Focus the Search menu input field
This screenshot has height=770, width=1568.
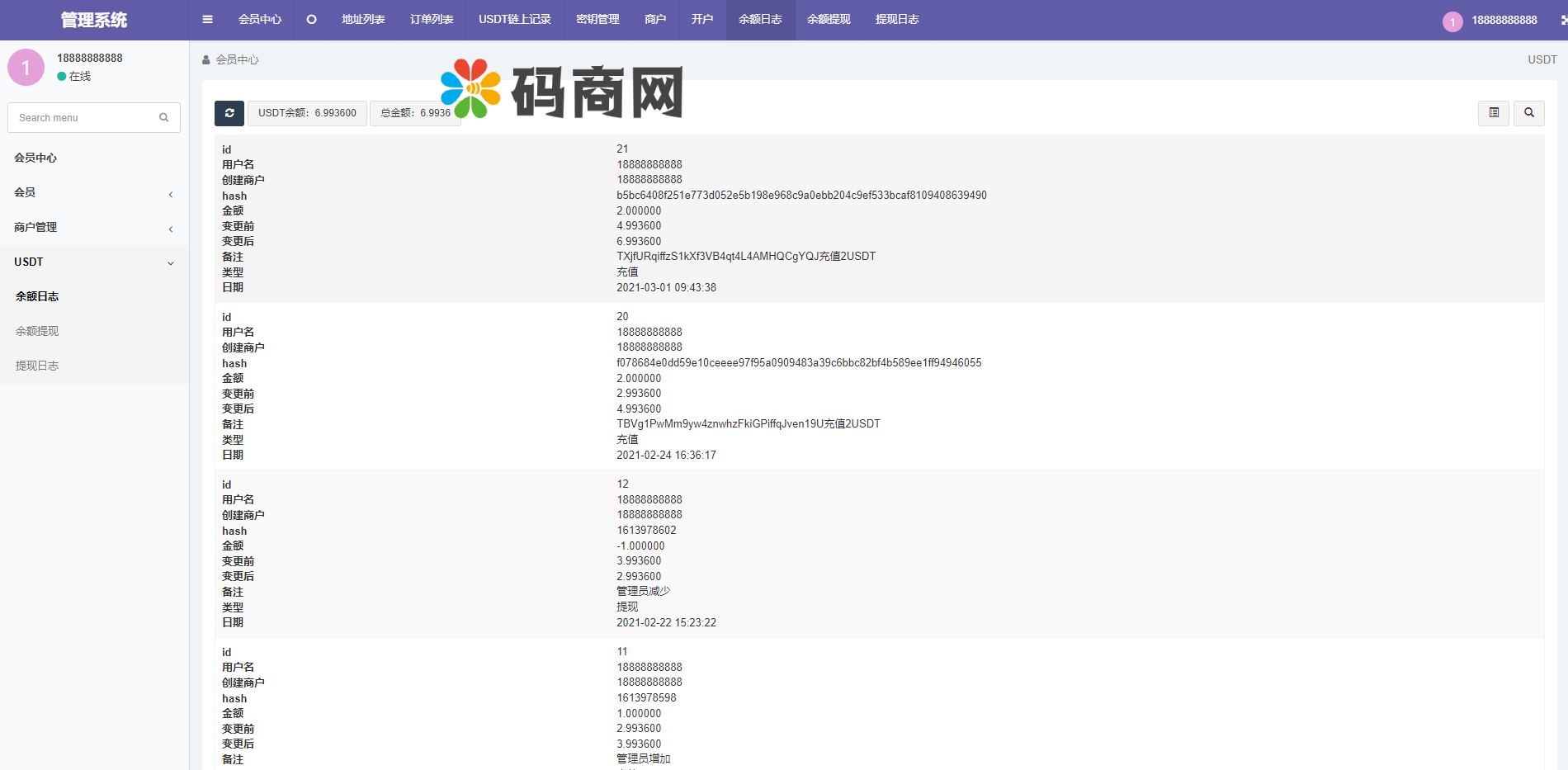click(x=83, y=118)
